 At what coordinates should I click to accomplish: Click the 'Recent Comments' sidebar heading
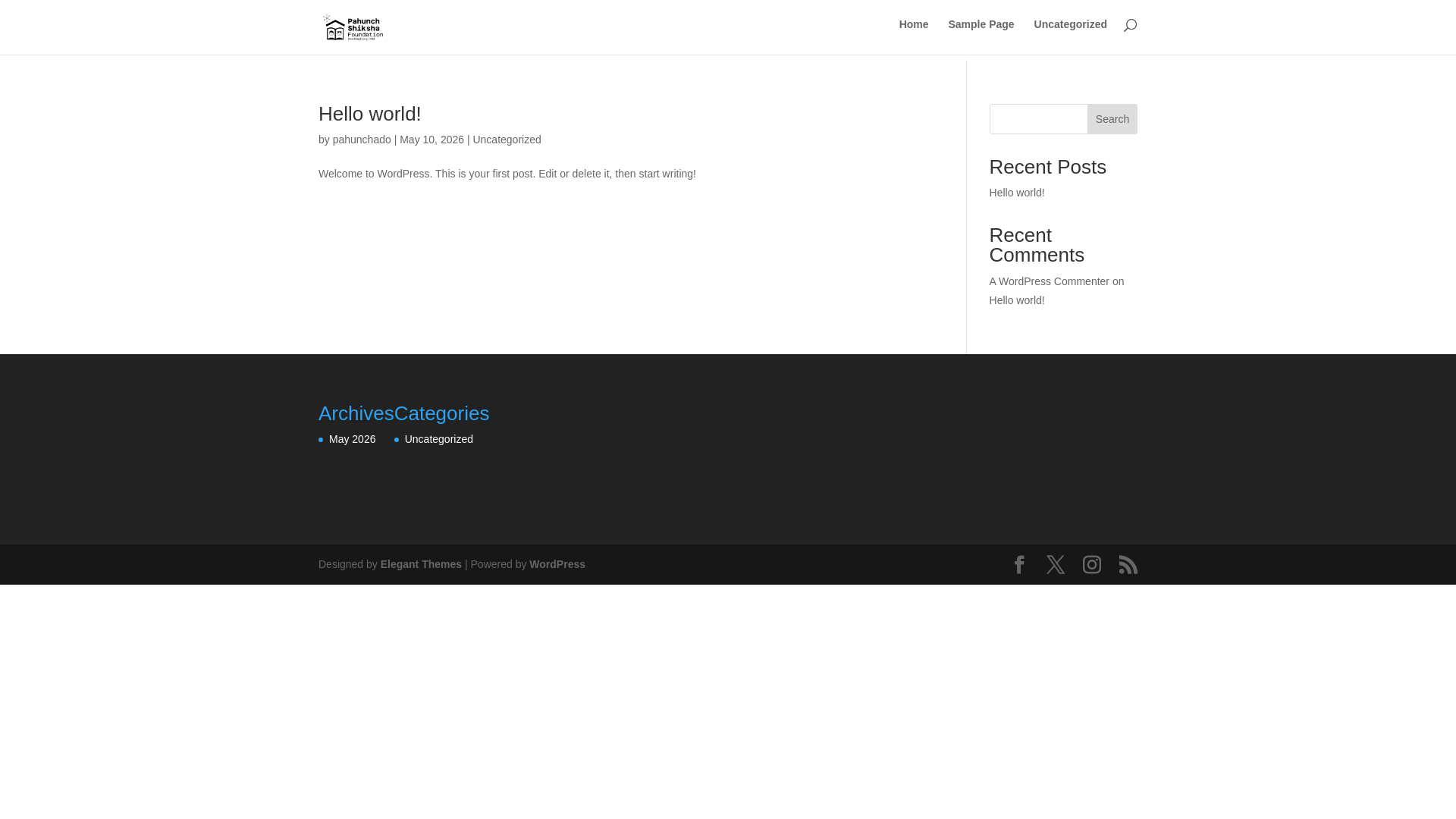coord(1037,245)
